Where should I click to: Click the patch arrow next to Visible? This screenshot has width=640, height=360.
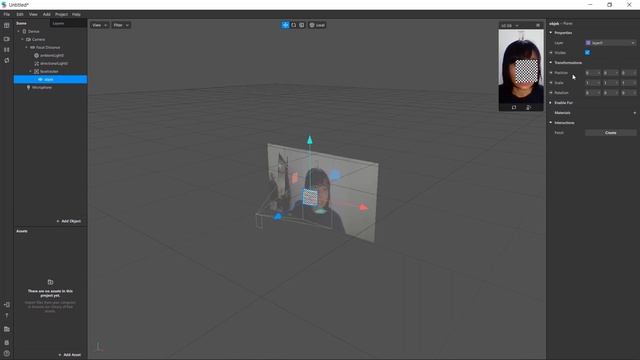[x=551, y=53]
